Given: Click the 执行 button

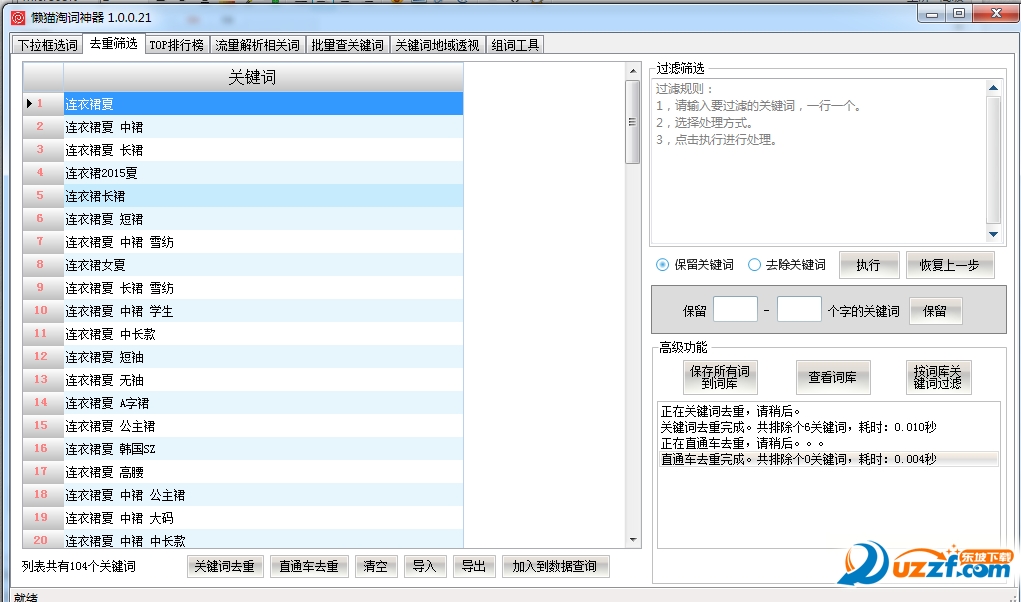Looking at the screenshot, I should (869, 265).
